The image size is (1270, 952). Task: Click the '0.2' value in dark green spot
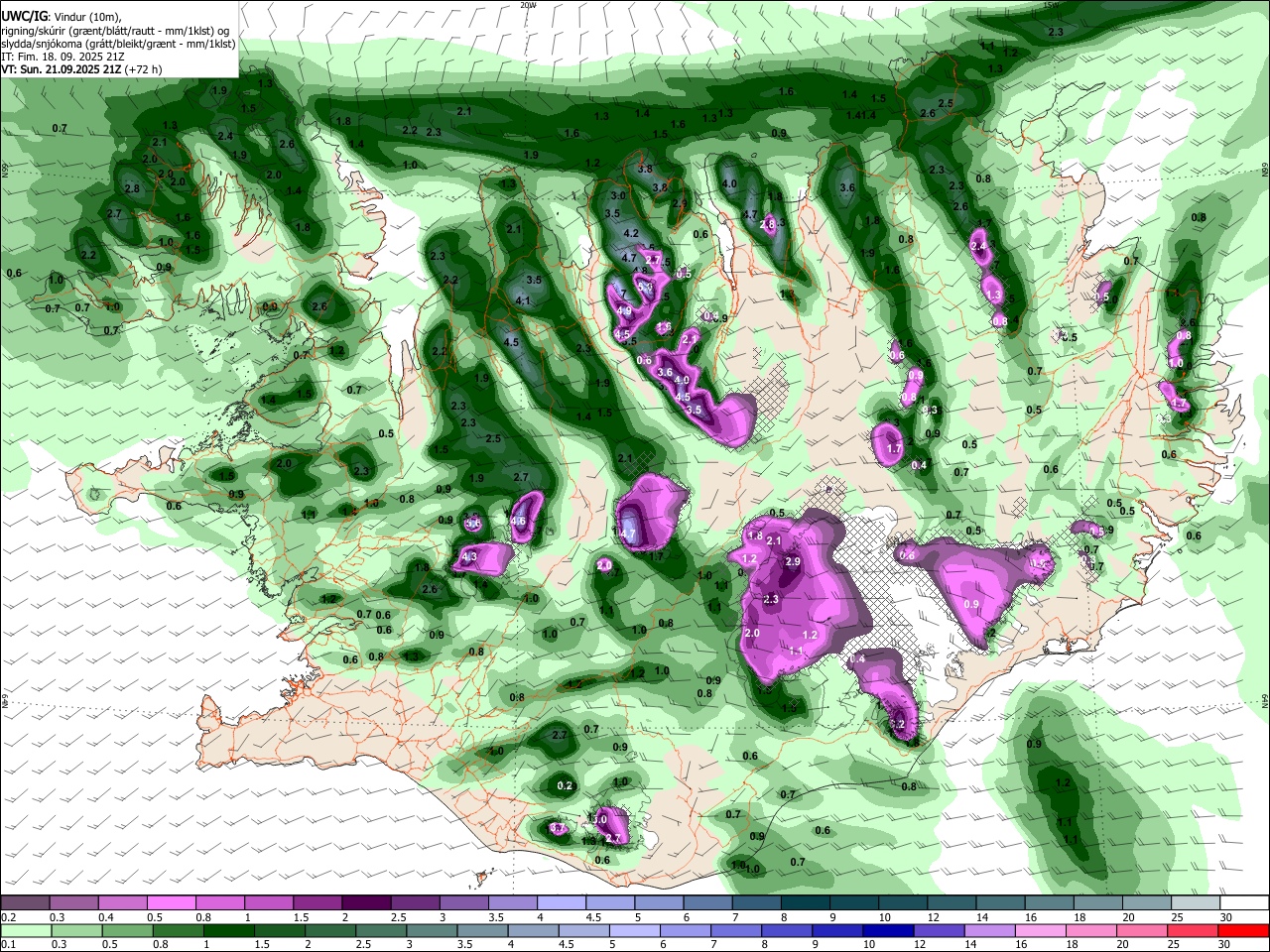point(565,786)
